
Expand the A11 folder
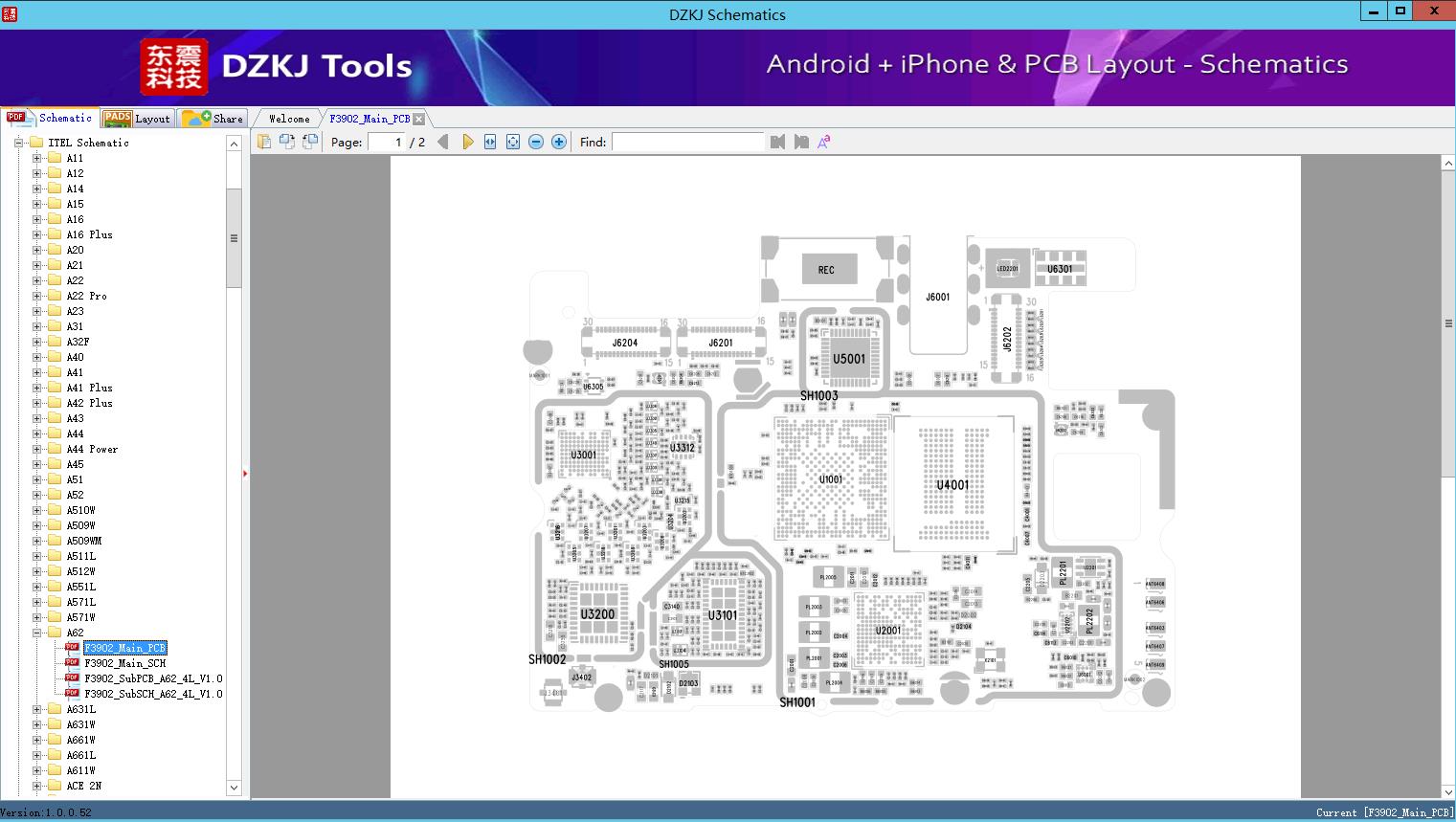pos(37,158)
